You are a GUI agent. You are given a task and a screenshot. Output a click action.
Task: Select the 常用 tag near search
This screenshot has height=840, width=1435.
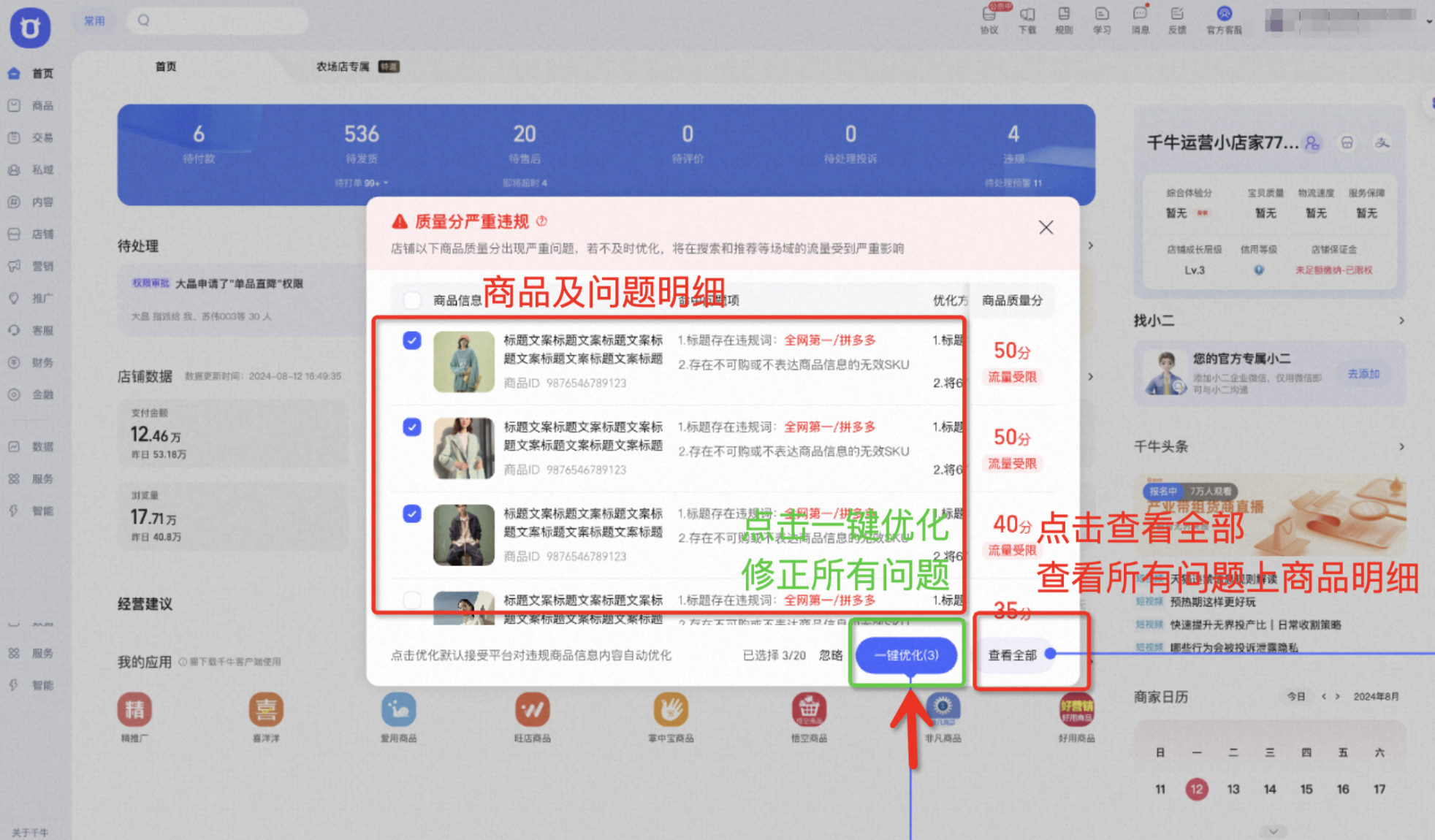pos(94,20)
